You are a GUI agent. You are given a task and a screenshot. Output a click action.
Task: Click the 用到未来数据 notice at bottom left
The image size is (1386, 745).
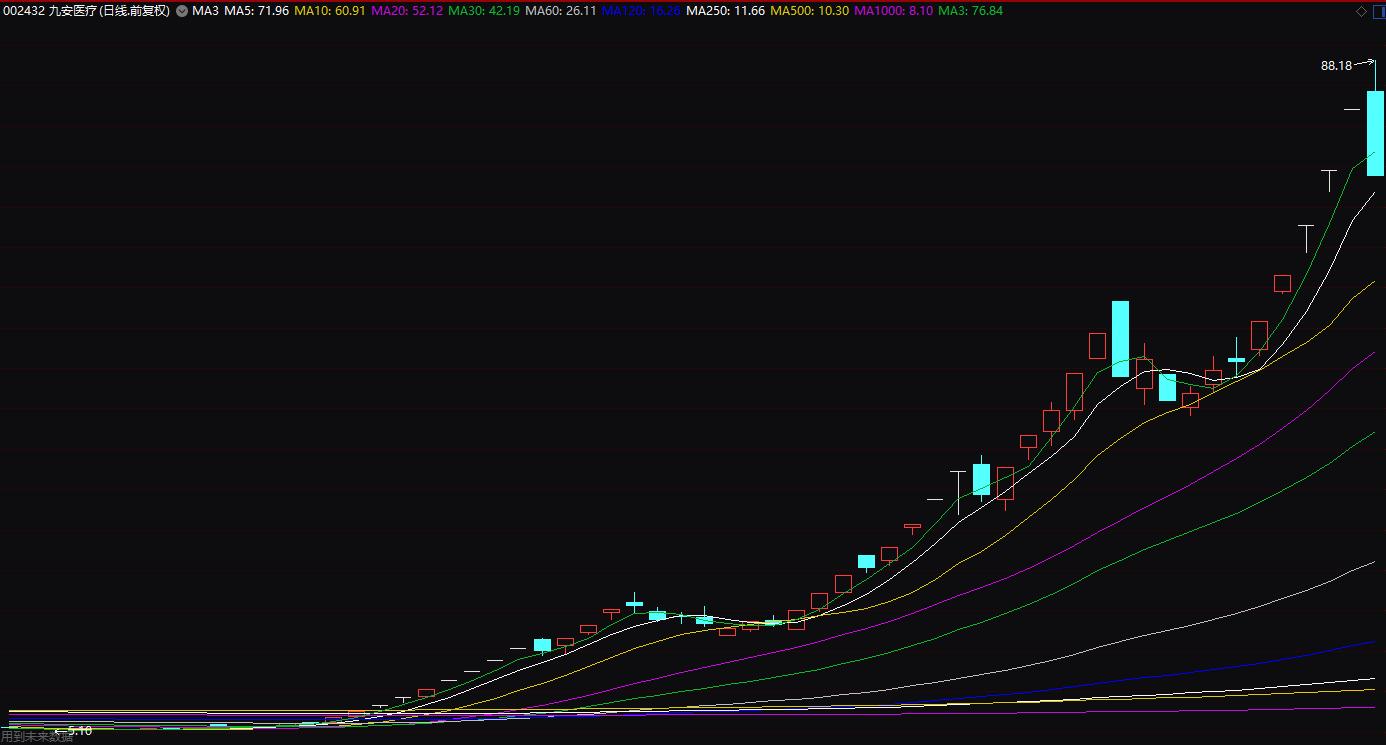pos(37,738)
